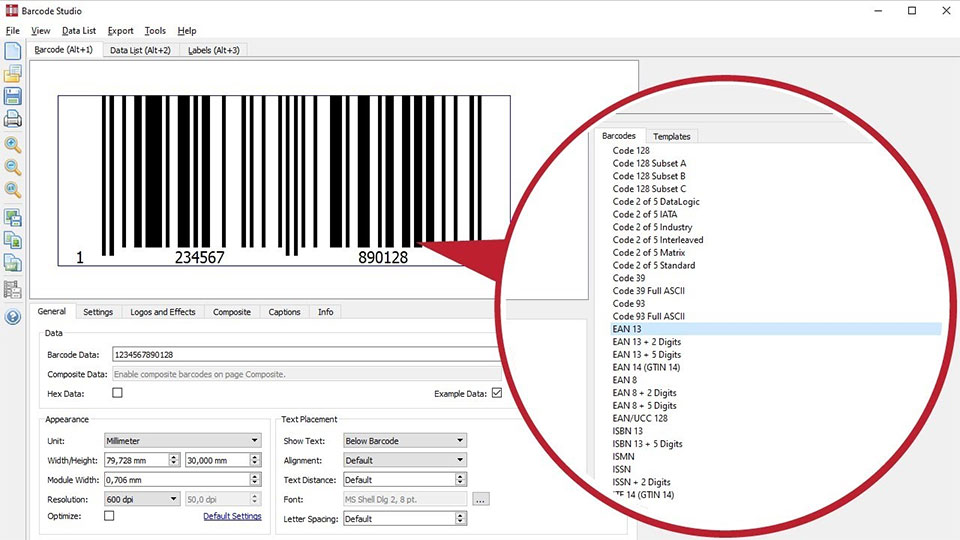Open file using the folder icon

tap(12, 73)
